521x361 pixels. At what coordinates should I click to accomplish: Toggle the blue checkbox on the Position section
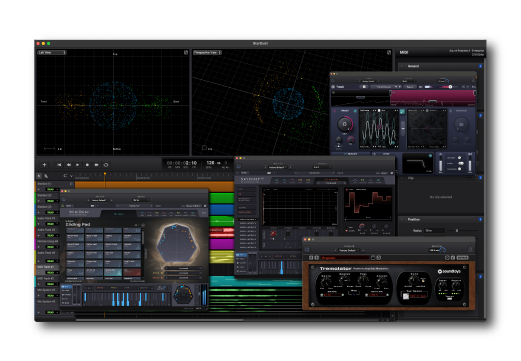point(480,219)
